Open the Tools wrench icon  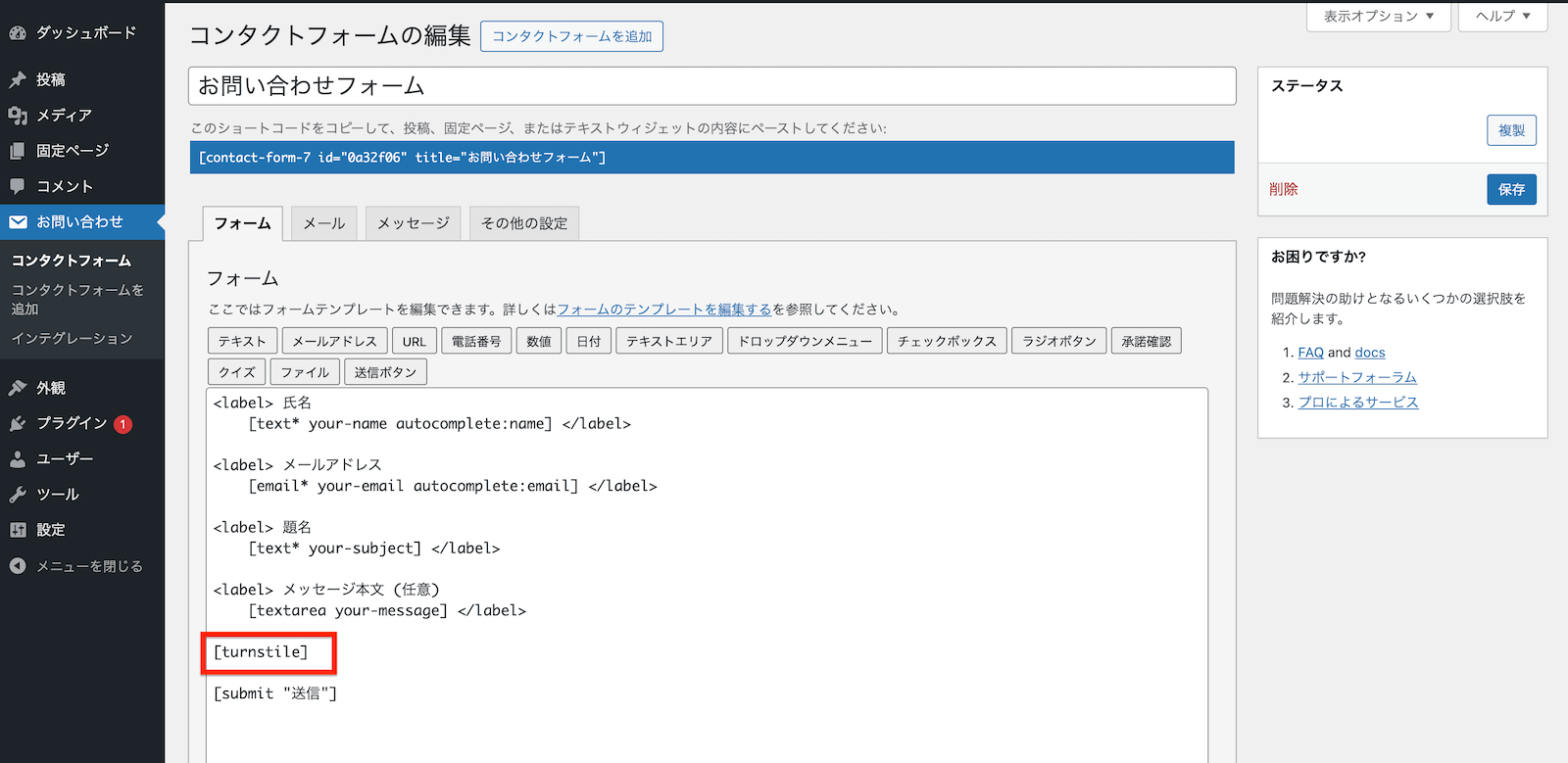click(x=18, y=495)
